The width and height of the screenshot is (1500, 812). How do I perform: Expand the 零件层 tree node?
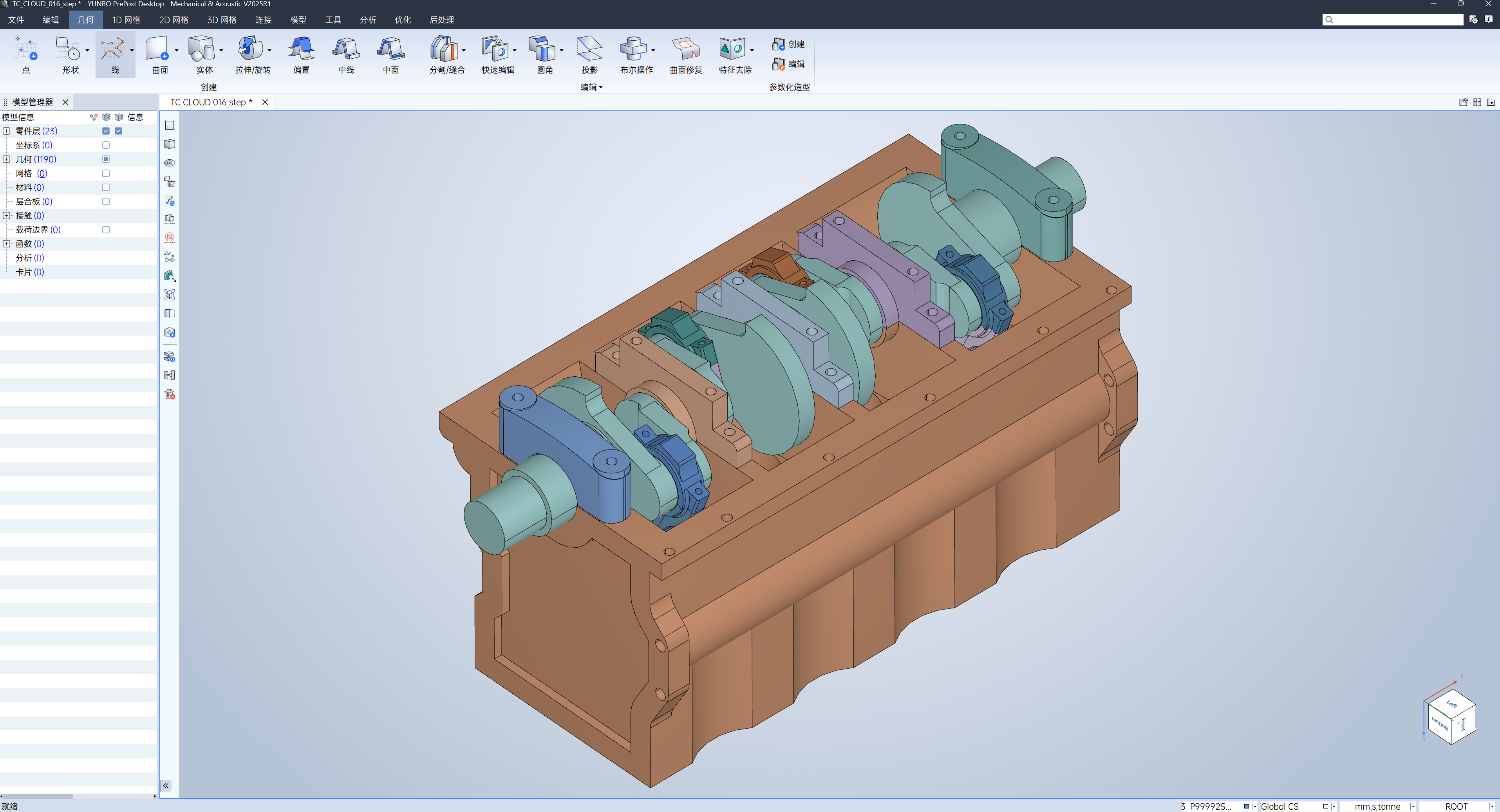[6, 131]
